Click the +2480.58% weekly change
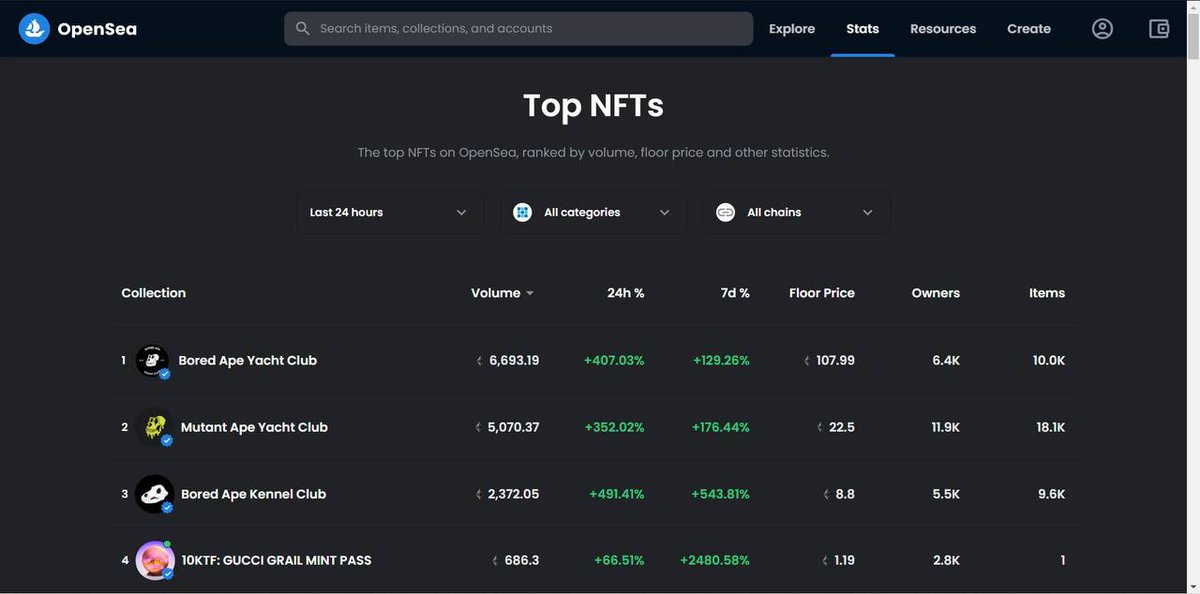This screenshot has height=594, width=1200. click(715, 560)
